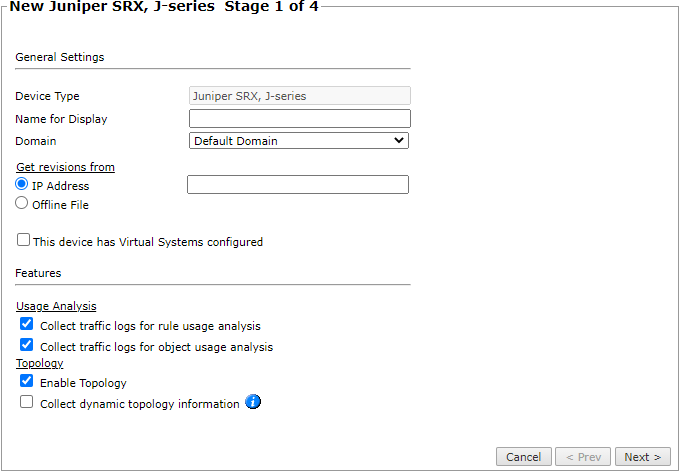Enable Collect dynamic topology information
The height and width of the screenshot is (472, 680).
pyautogui.click(x=26, y=402)
